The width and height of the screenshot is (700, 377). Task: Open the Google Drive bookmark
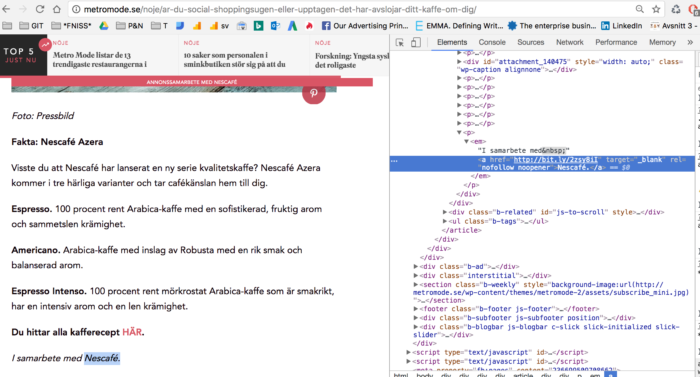pyautogui.click(x=104, y=26)
